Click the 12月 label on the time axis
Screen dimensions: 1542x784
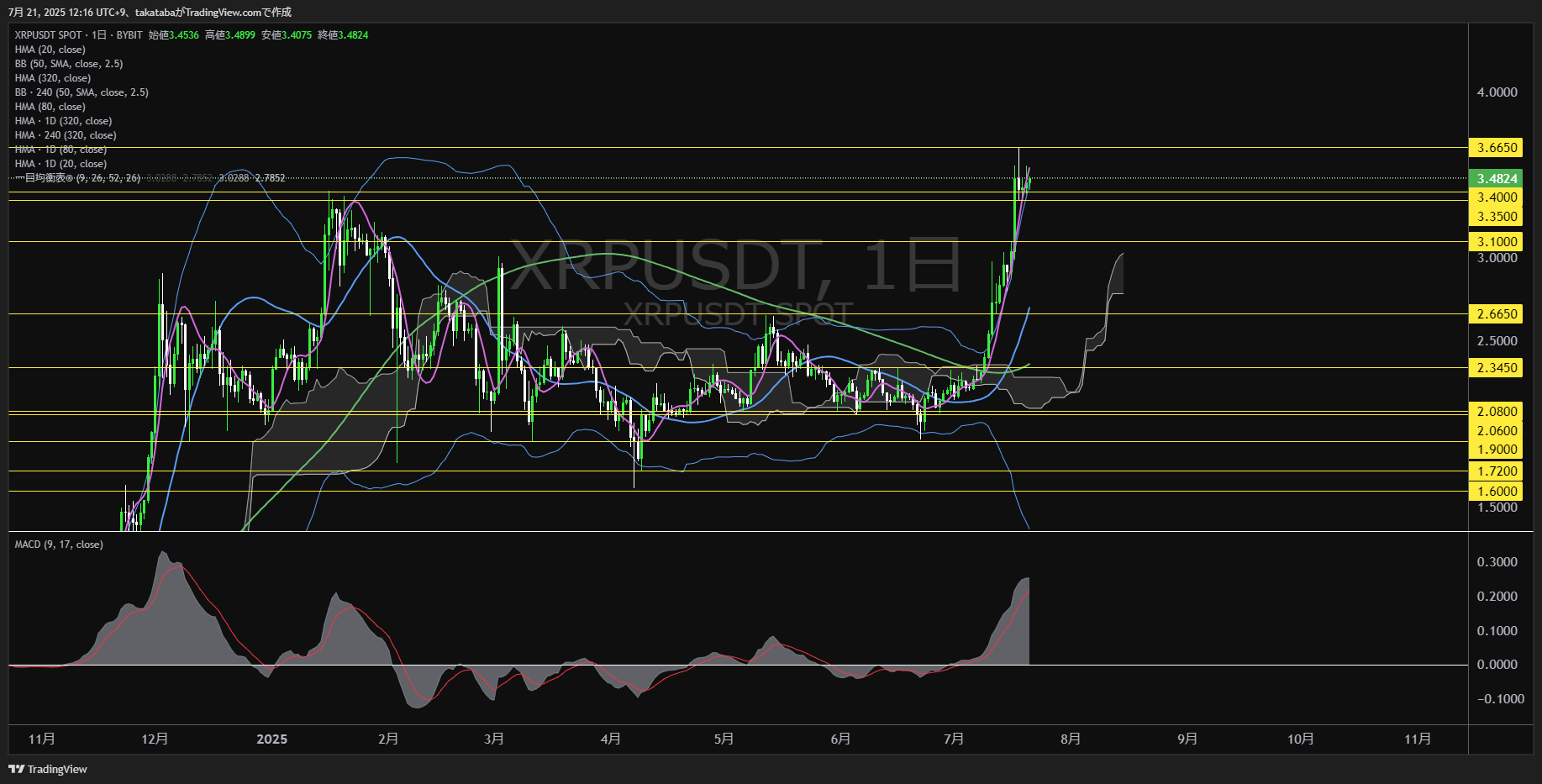155,739
